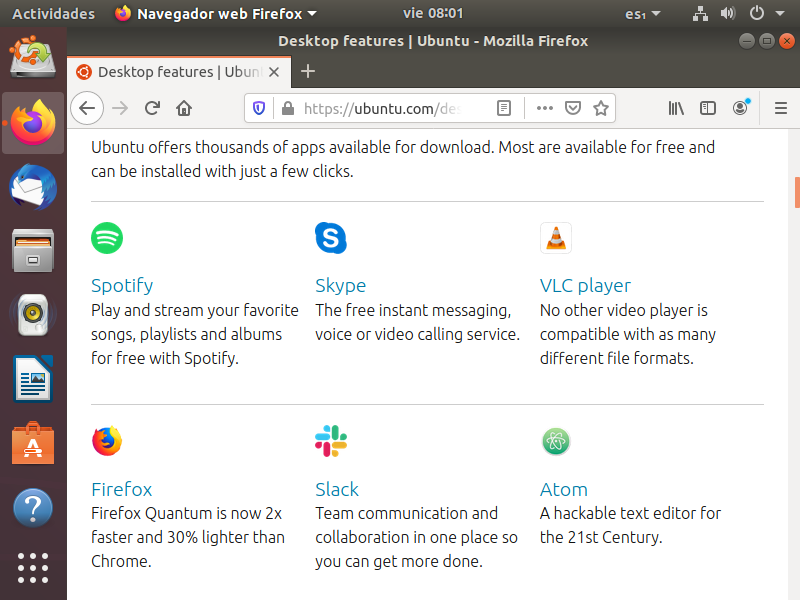Click the Firefox logo on the webpage
Image resolution: width=800 pixels, height=600 pixels.
pos(107,441)
